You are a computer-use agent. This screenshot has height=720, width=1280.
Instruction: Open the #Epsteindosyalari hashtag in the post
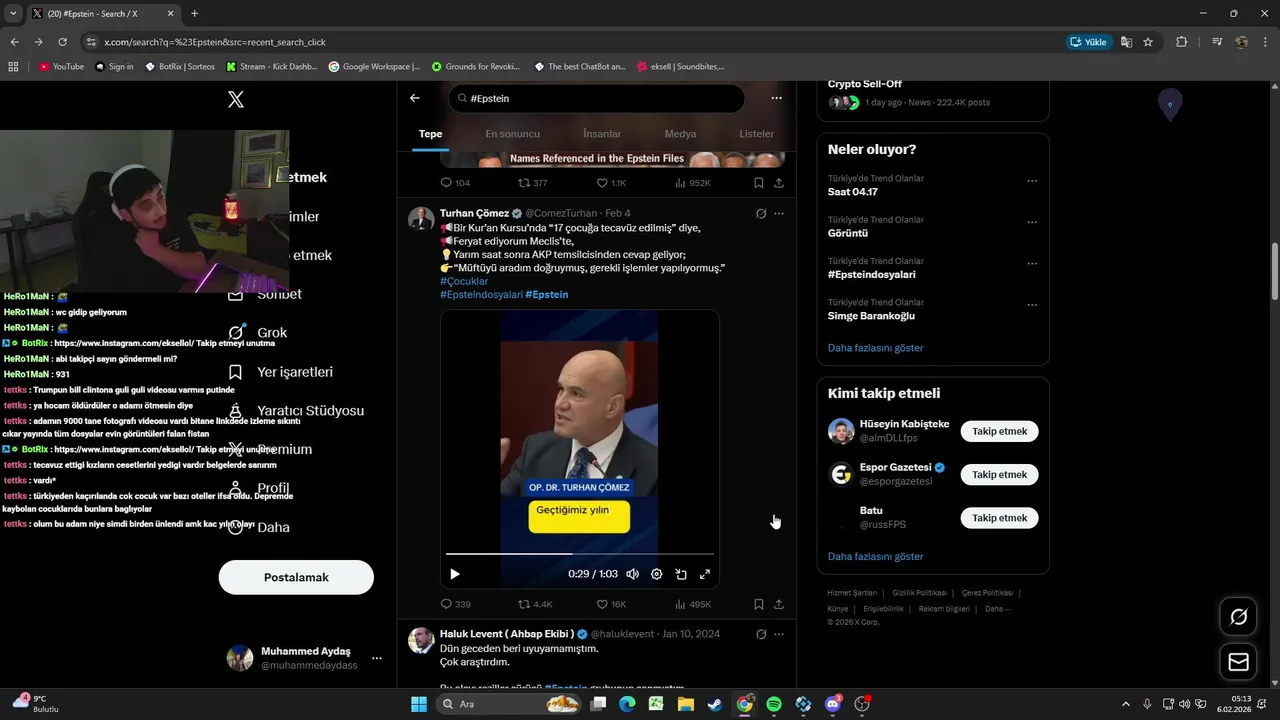click(x=481, y=294)
